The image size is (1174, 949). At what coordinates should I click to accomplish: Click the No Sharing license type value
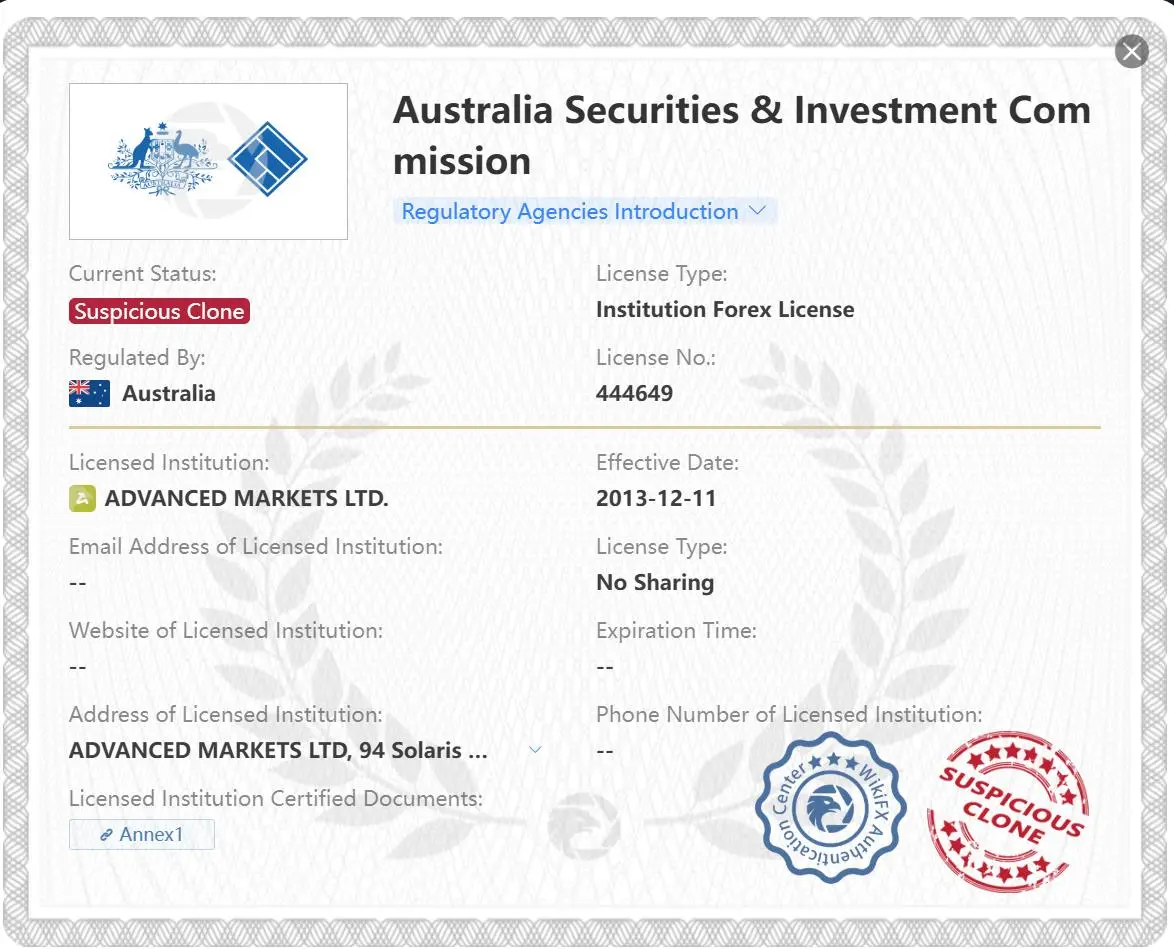click(655, 582)
